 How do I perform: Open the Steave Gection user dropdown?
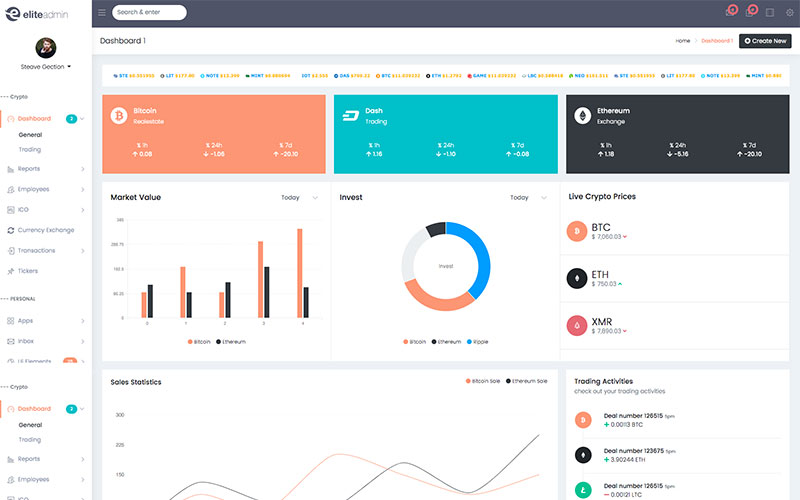[x=46, y=67]
